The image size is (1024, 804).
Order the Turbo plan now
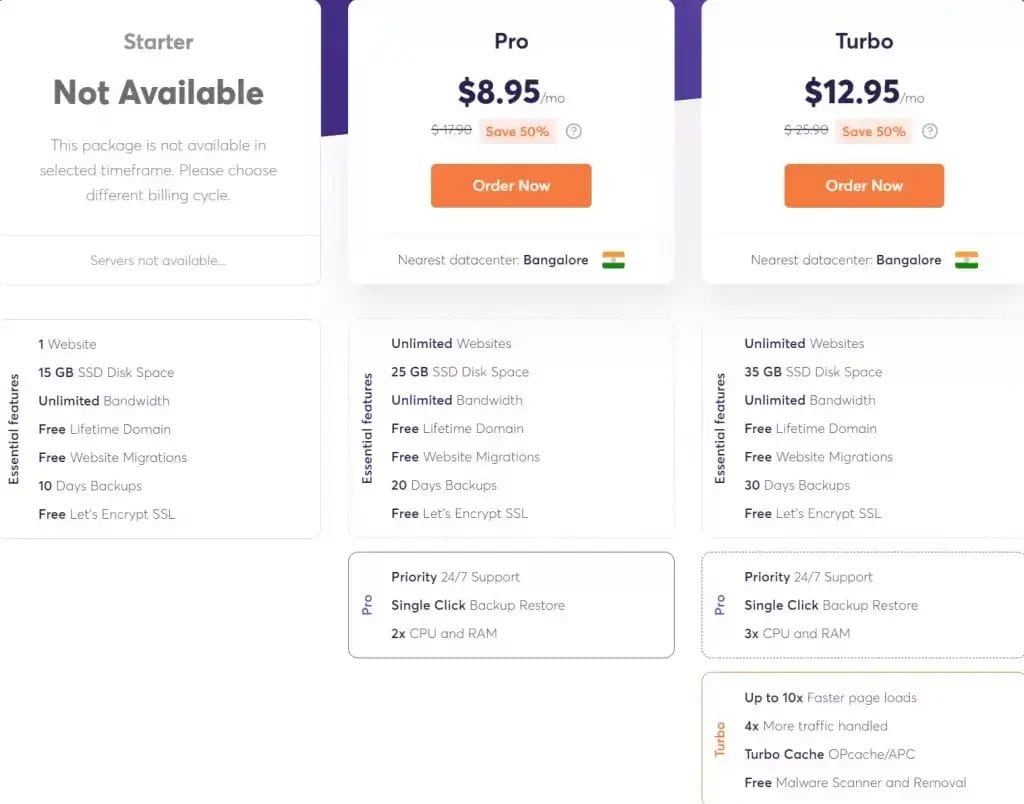coord(864,185)
